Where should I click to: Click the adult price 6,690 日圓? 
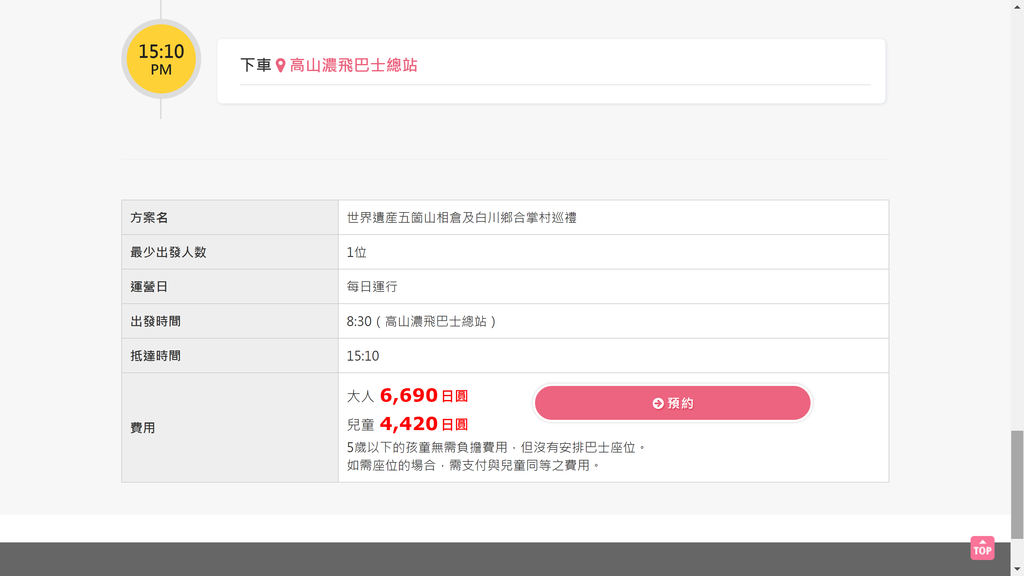click(424, 396)
